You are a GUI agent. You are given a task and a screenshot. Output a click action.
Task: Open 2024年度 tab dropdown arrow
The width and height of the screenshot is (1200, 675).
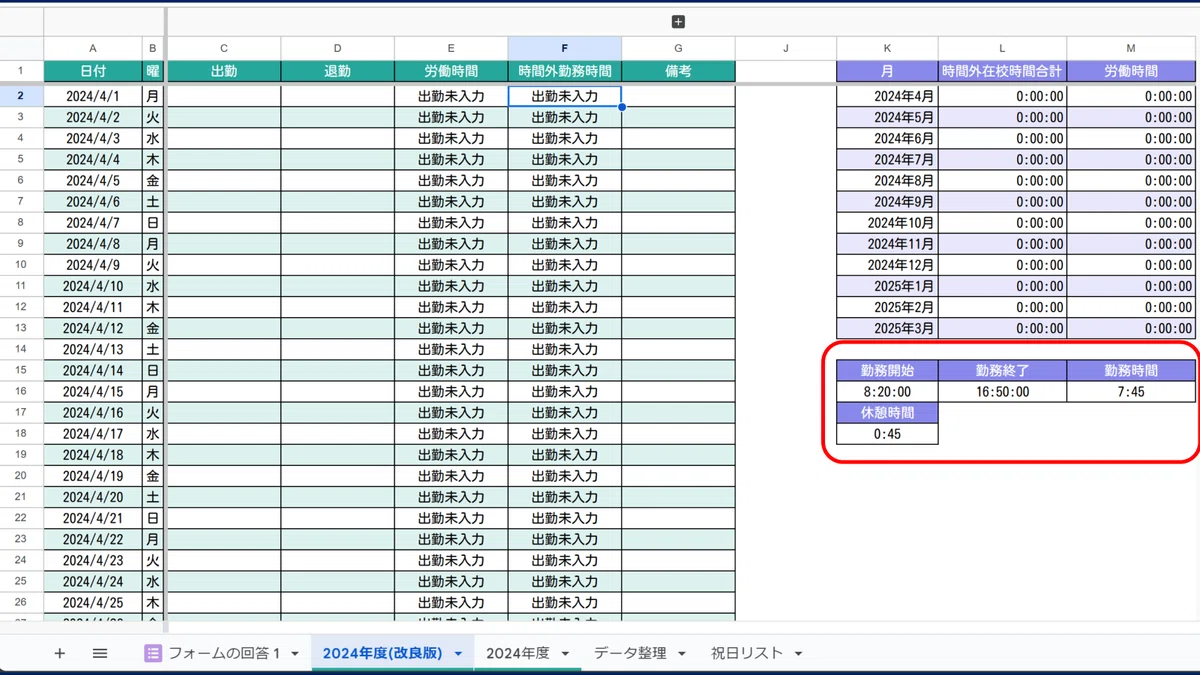pyautogui.click(x=565, y=654)
